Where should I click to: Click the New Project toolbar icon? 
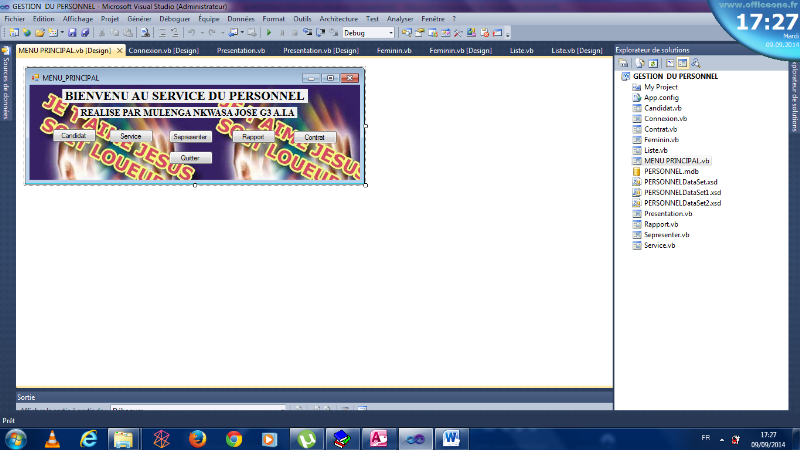[14, 33]
